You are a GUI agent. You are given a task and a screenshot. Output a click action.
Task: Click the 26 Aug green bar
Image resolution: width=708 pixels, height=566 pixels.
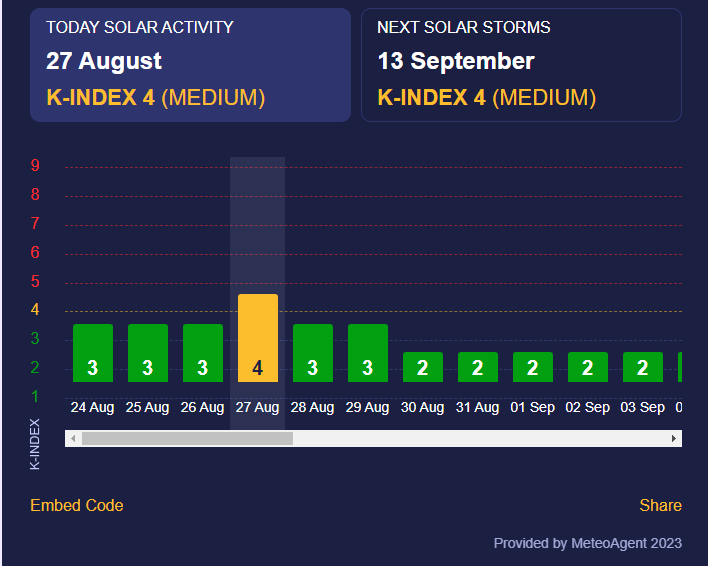(203, 353)
